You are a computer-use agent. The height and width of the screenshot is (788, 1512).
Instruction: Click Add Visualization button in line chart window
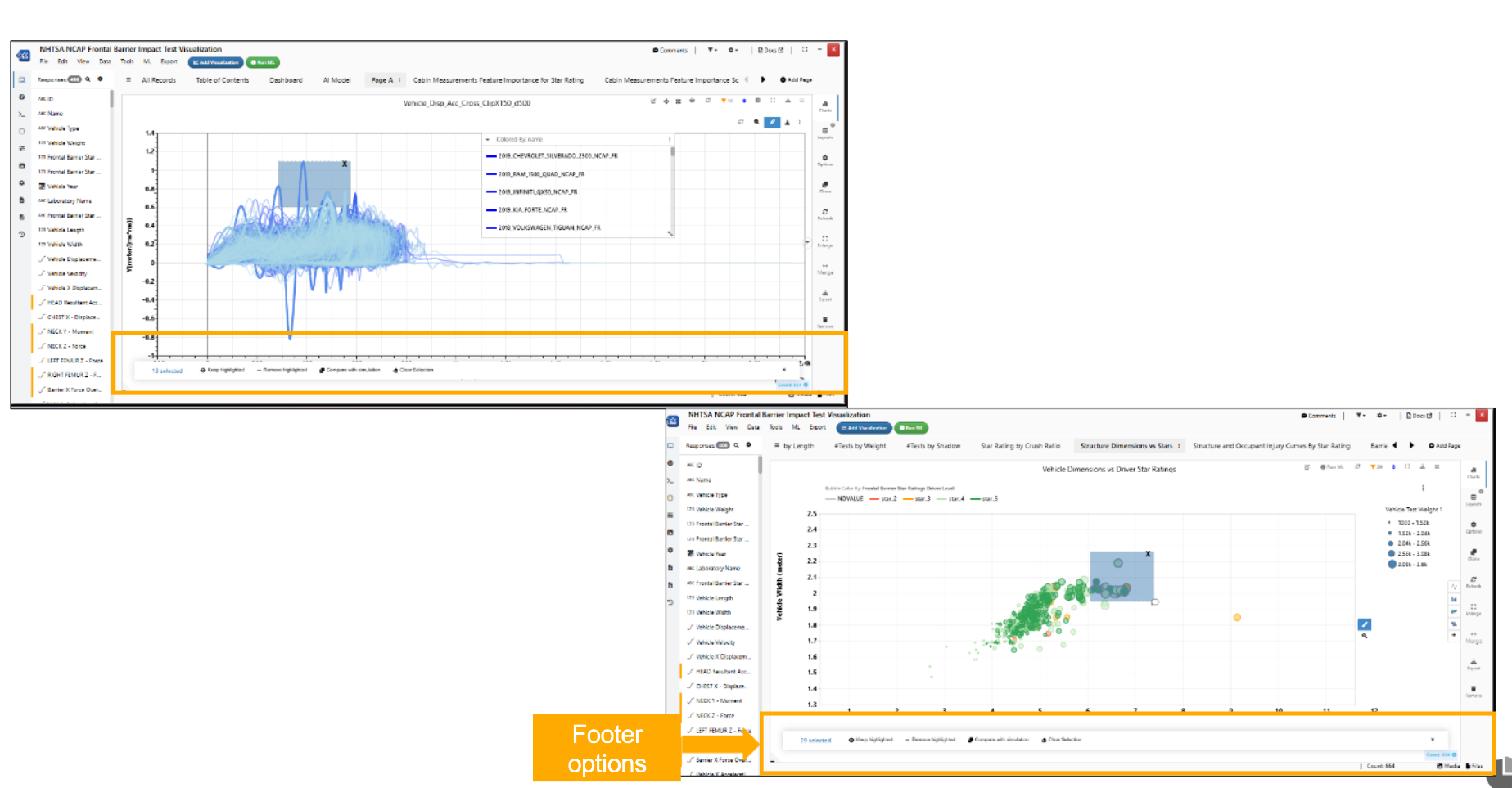216,62
